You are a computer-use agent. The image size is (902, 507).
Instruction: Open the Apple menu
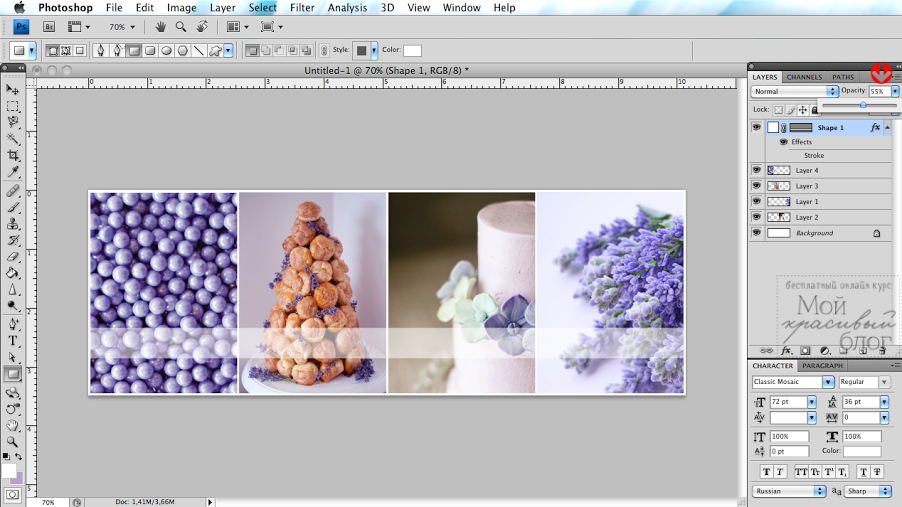click(x=20, y=7)
